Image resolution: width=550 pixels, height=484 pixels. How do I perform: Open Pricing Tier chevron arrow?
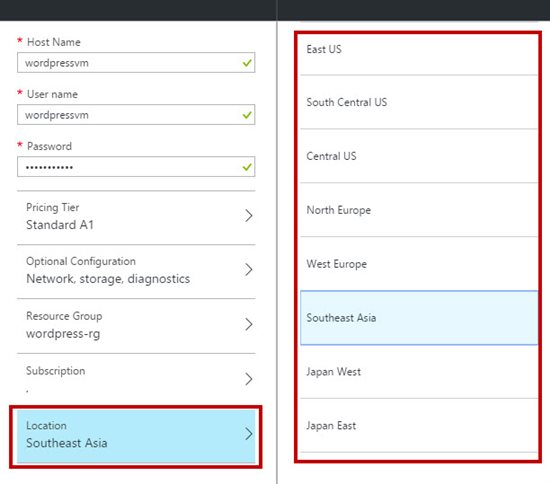249,216
